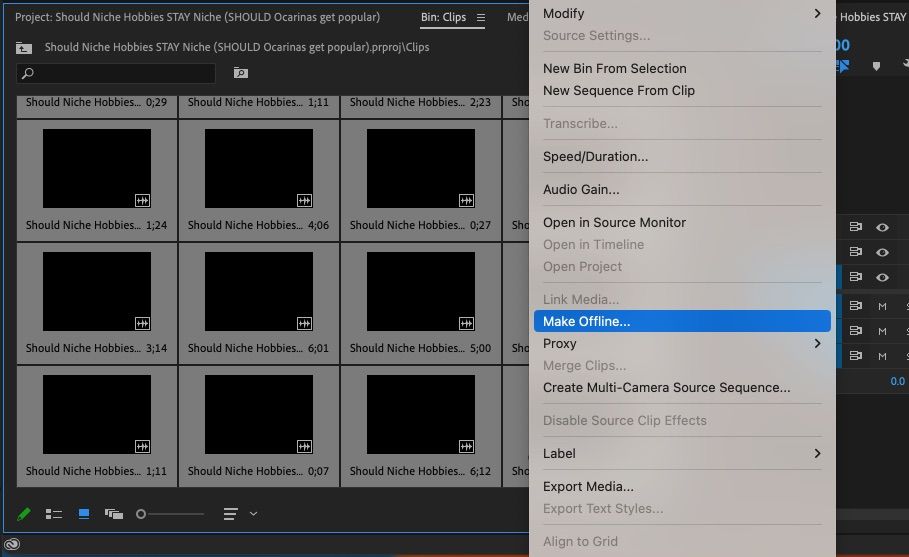
Task: Toggle the middle video track eye icon
Action: click(882, 252)
